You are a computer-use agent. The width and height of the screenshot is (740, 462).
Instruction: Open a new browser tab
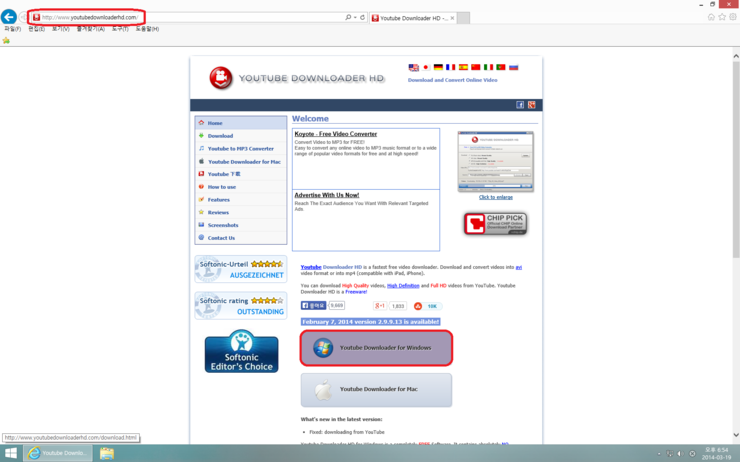(x=463, y=18)
